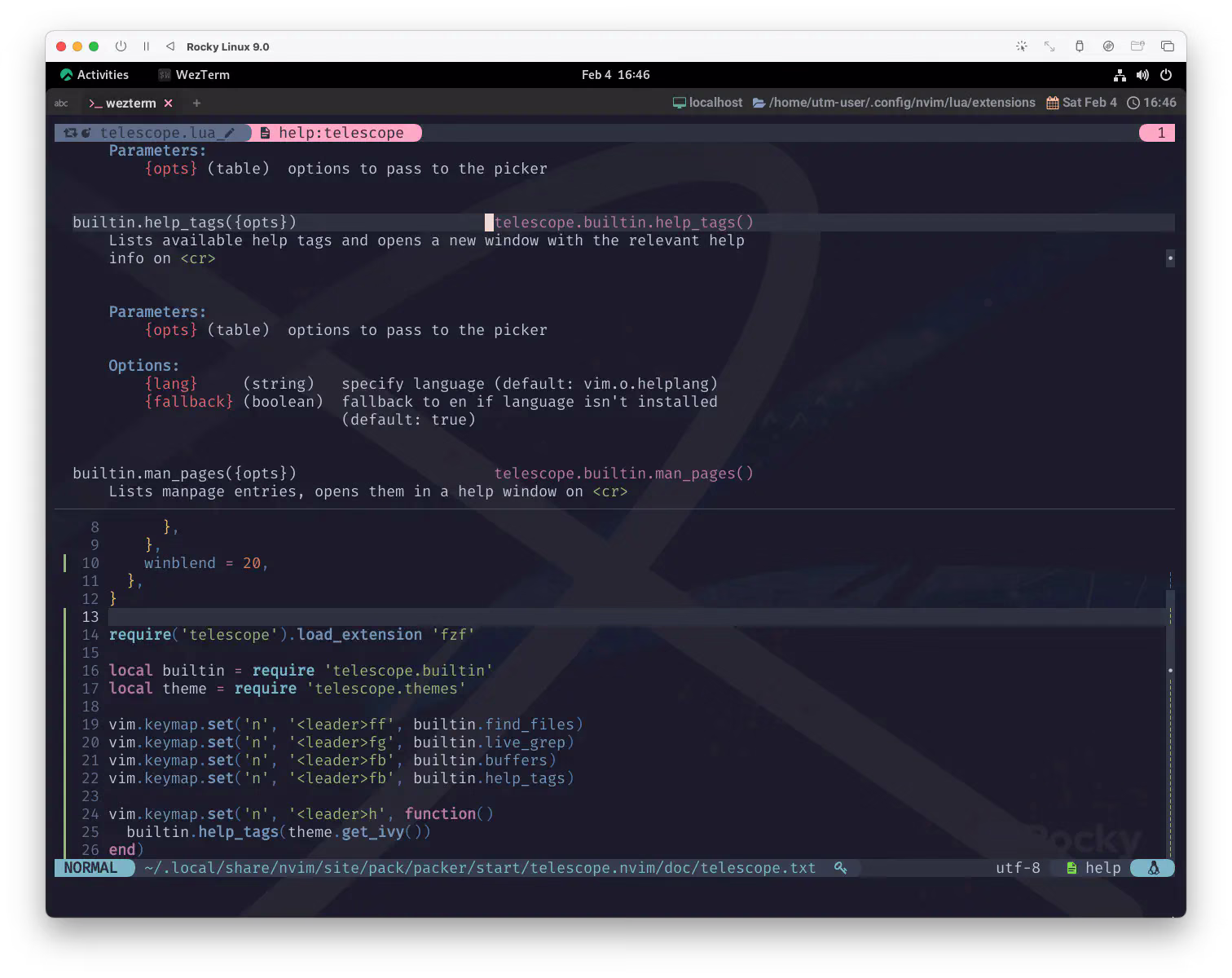Click the /home/utm-user/.config/nvim/lua/extensions path
The image size is (1232, 978).
point(902,103)
